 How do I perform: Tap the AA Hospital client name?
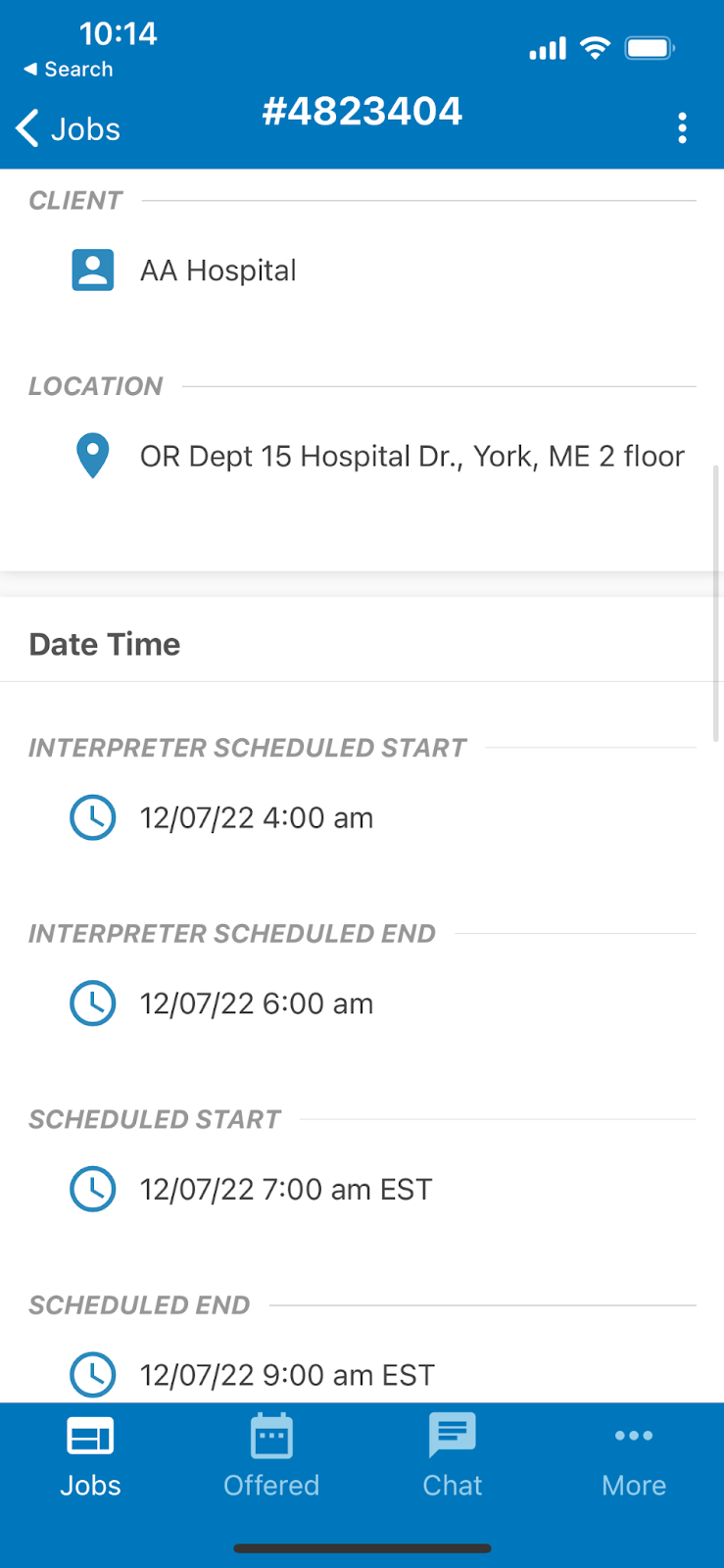pos(217,270)
